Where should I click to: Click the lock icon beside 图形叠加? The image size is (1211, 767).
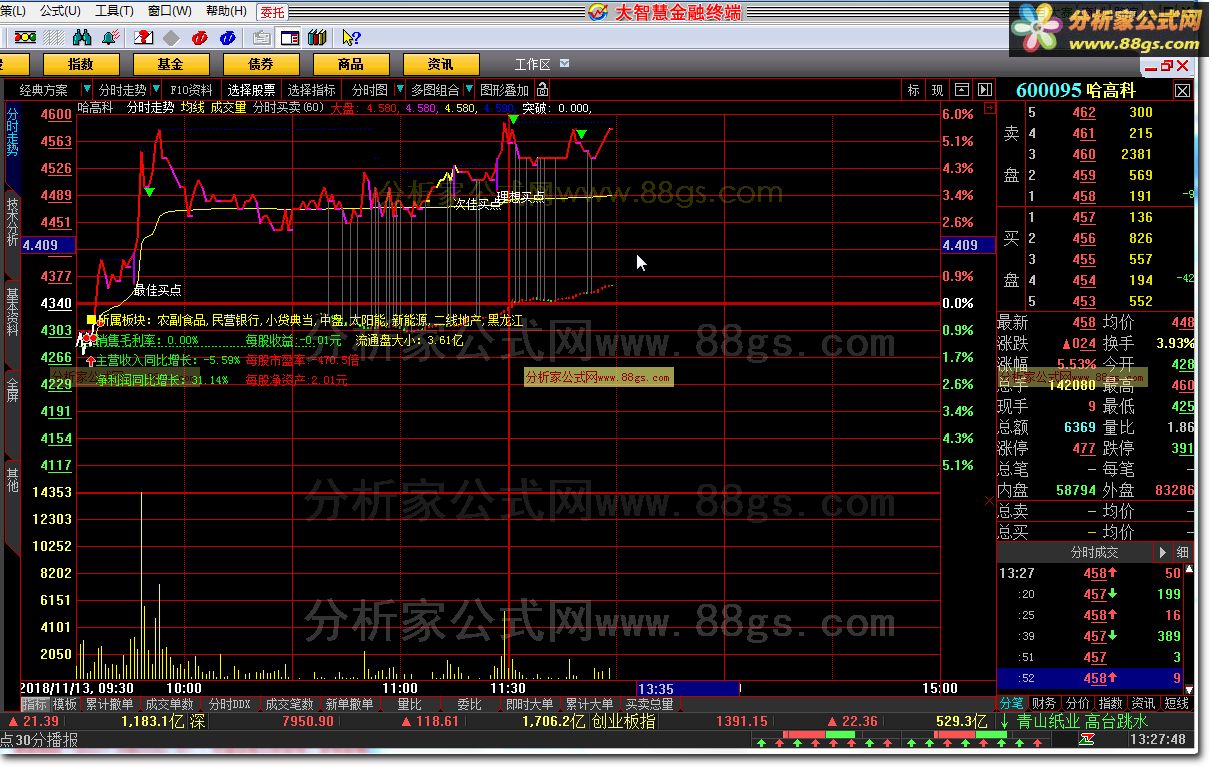tap(542, 90)
